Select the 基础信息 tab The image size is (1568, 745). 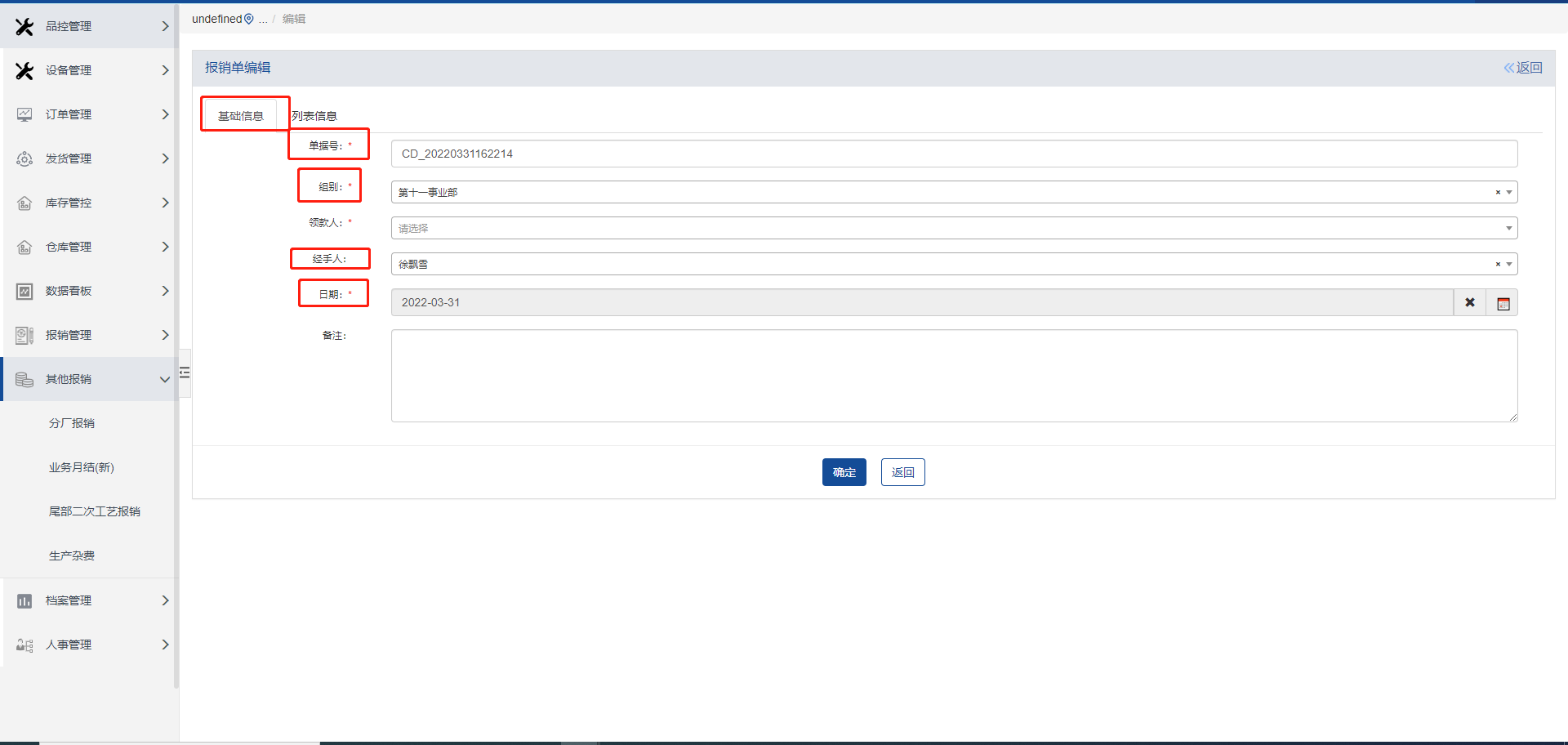(241, 116)
